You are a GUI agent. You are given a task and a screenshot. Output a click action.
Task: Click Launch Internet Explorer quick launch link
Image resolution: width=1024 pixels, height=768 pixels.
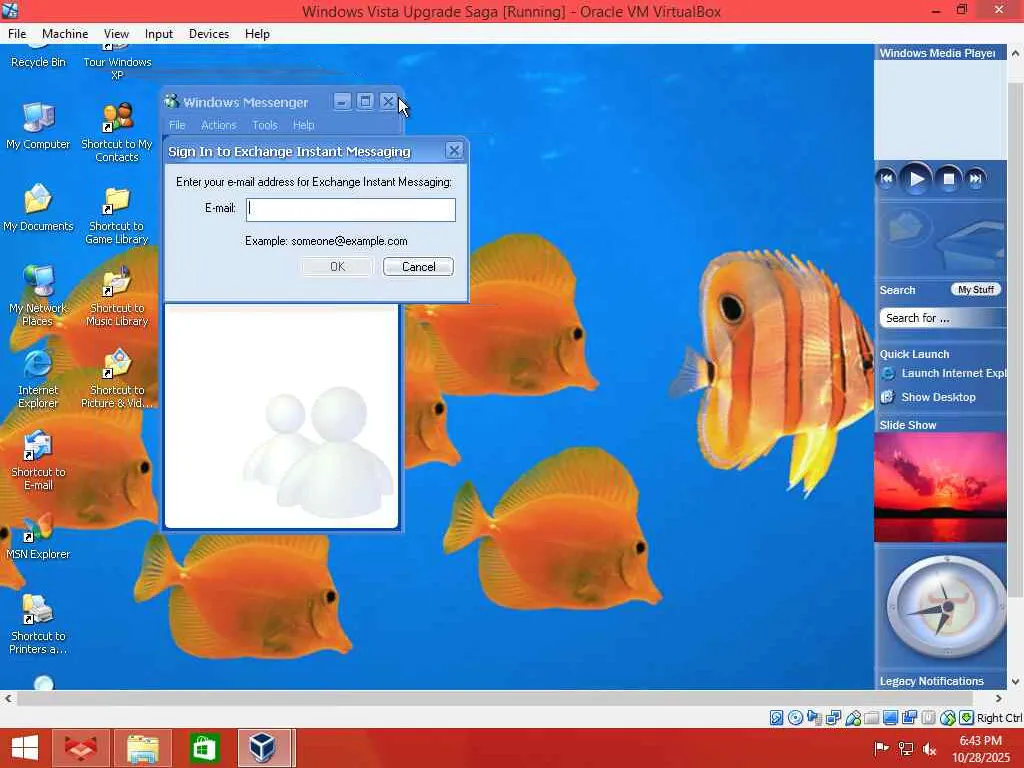coord(944,374)
